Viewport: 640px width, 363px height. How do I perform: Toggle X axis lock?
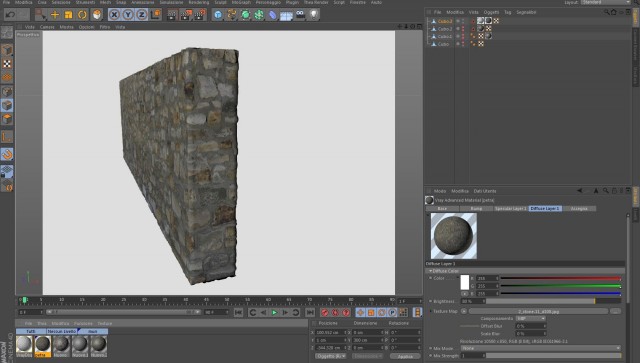click(x=114, y=15)
